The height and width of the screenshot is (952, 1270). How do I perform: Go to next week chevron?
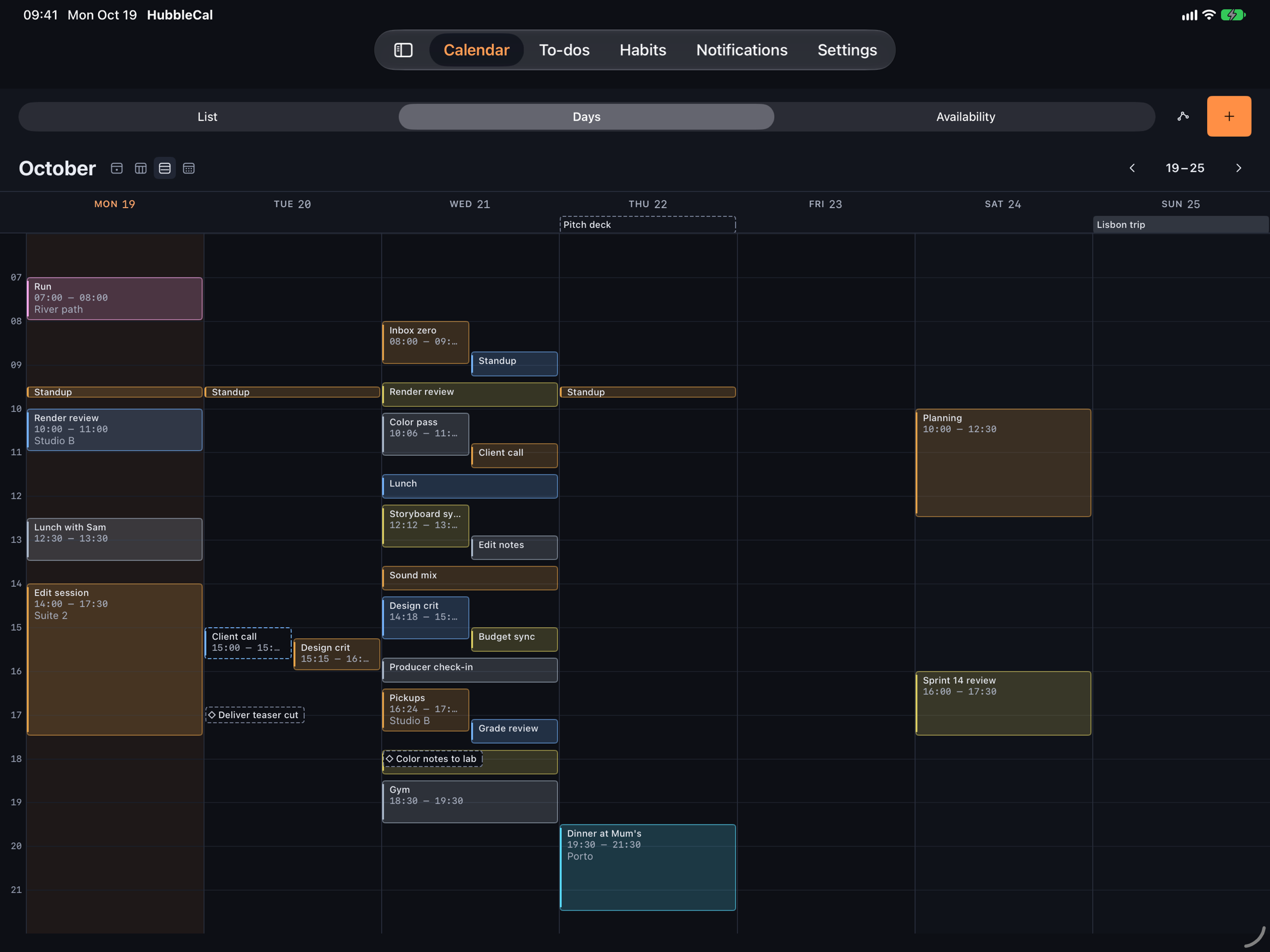pyautogui.click(x=1238, y=168)
